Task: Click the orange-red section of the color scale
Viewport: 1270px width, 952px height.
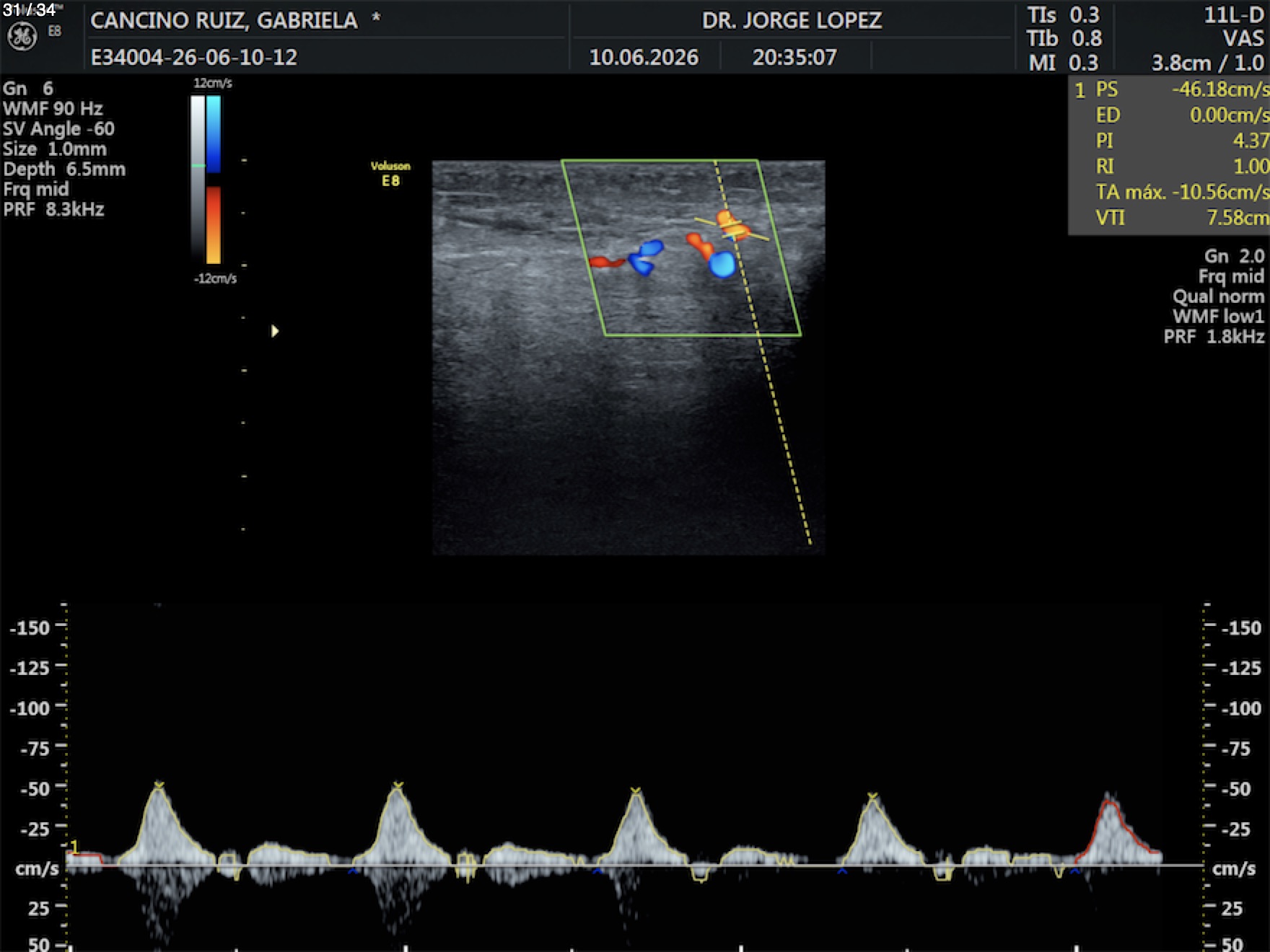Action: tap(214, 225)
